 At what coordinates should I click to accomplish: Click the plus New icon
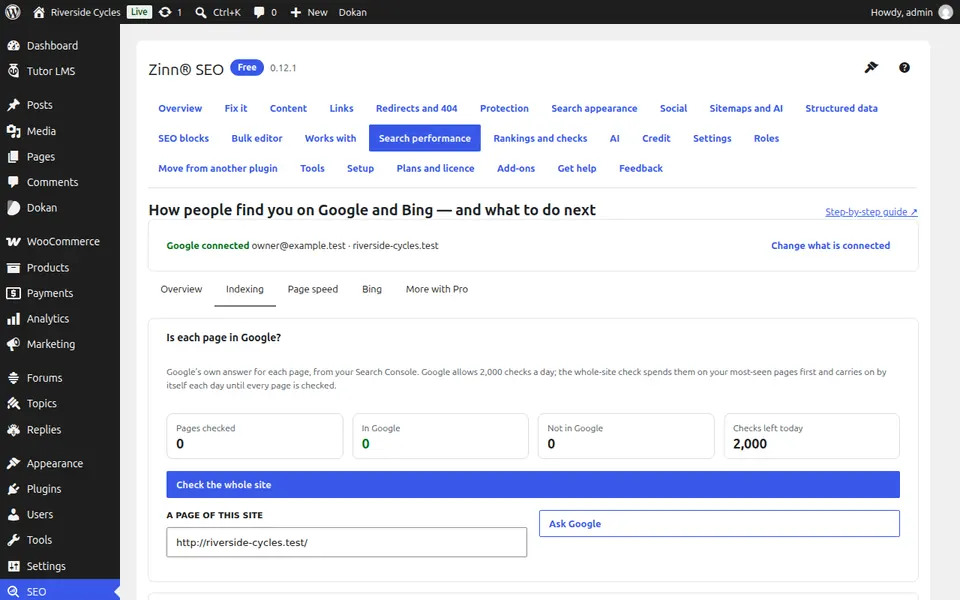[296, 12]
